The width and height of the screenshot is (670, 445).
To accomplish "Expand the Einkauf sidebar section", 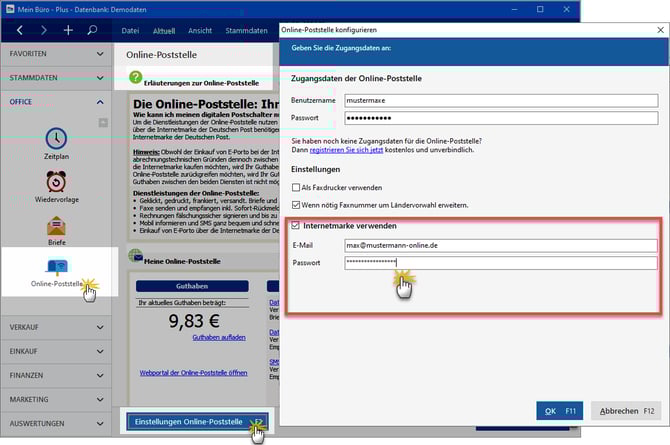I will (56, 351).
